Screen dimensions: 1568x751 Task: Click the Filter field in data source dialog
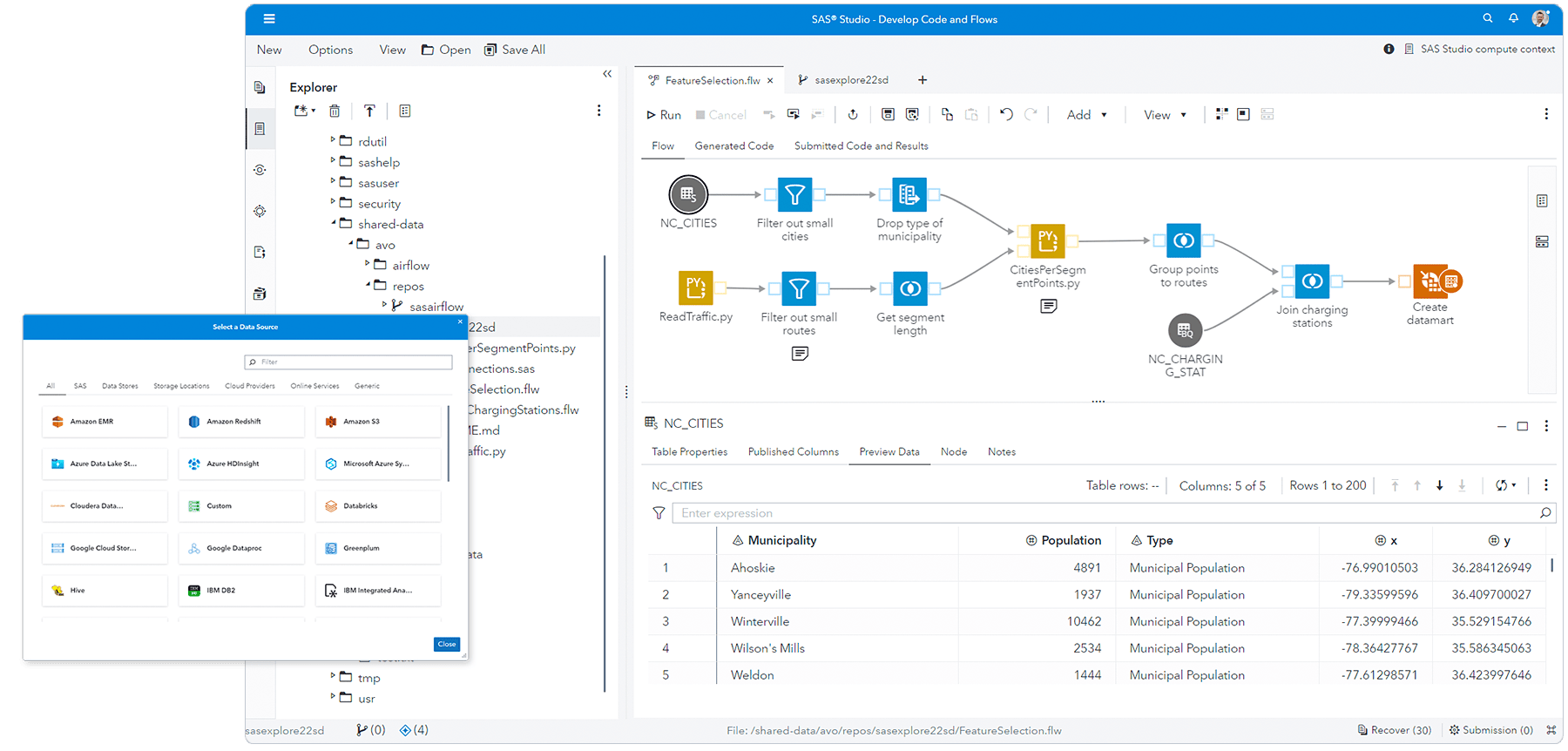pos(348,362)
